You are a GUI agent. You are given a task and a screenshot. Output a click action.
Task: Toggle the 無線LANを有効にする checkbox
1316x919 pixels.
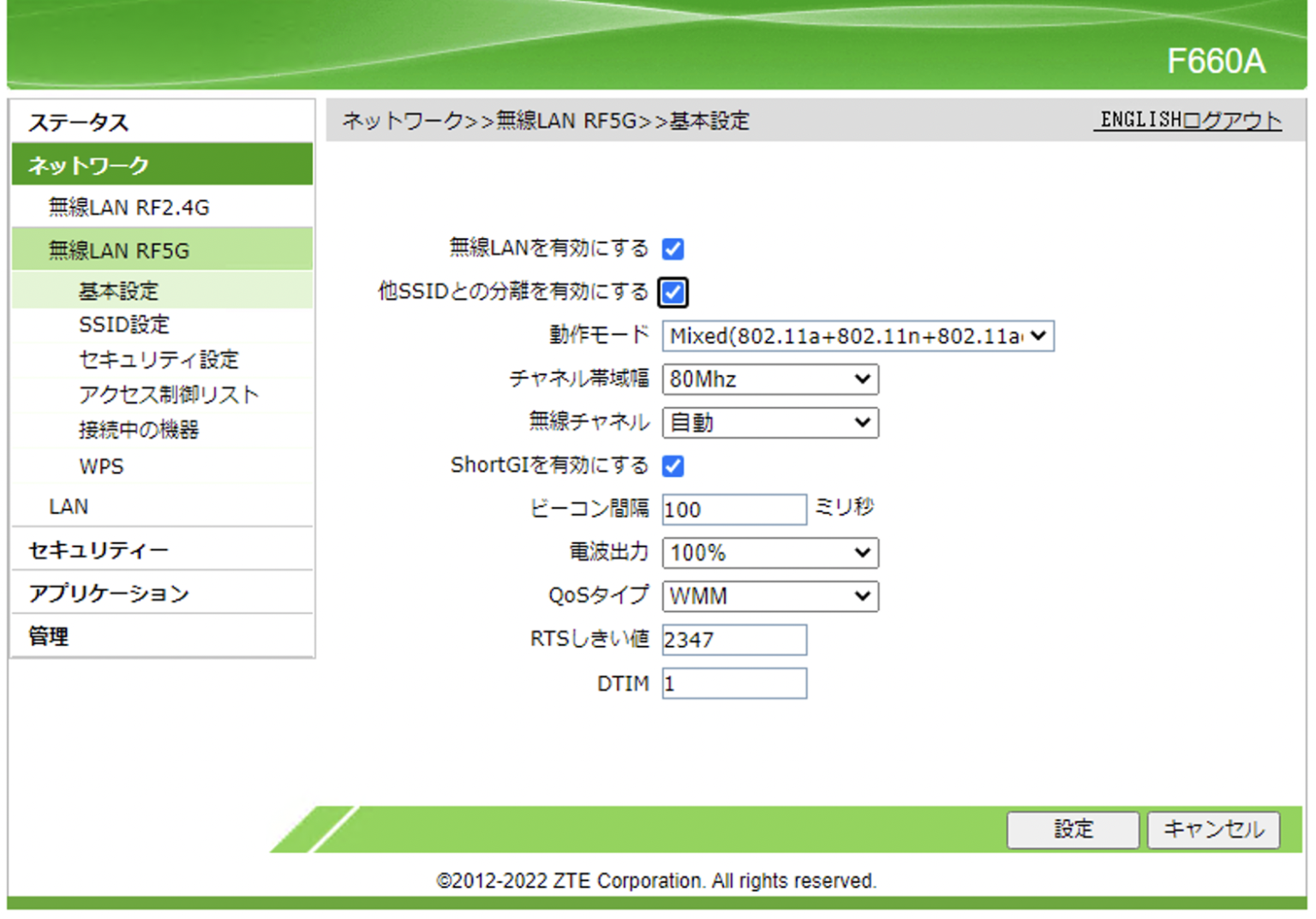click(x=673, y=249)
